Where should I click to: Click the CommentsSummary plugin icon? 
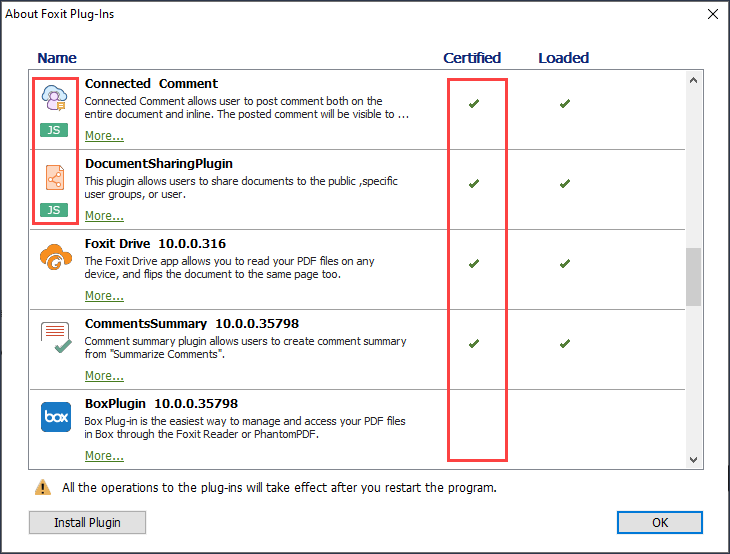pyautogui.click(x=56, y=337)
